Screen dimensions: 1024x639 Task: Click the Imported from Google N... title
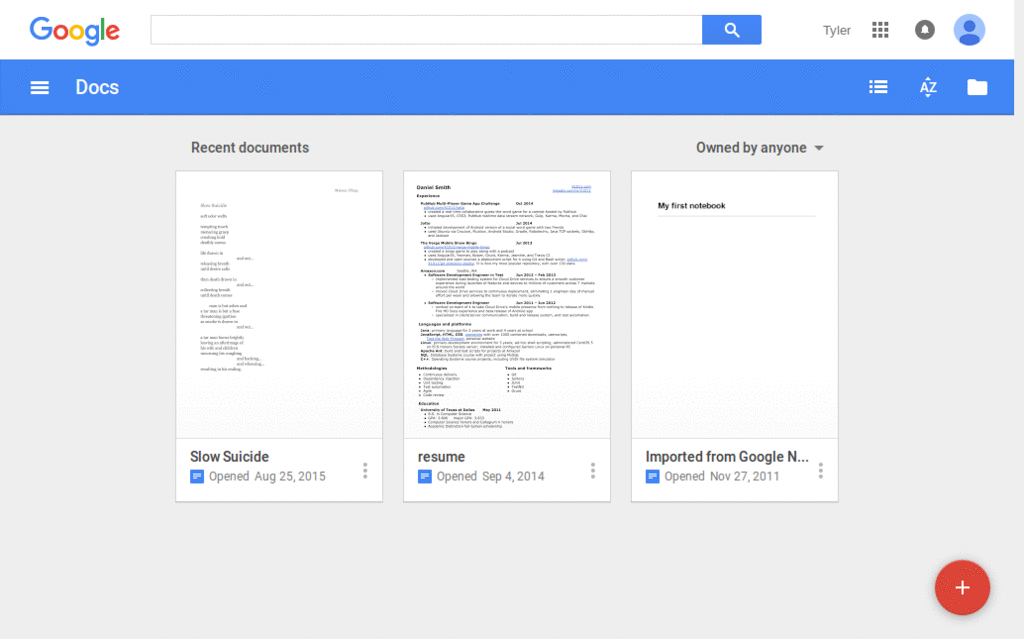727,457
